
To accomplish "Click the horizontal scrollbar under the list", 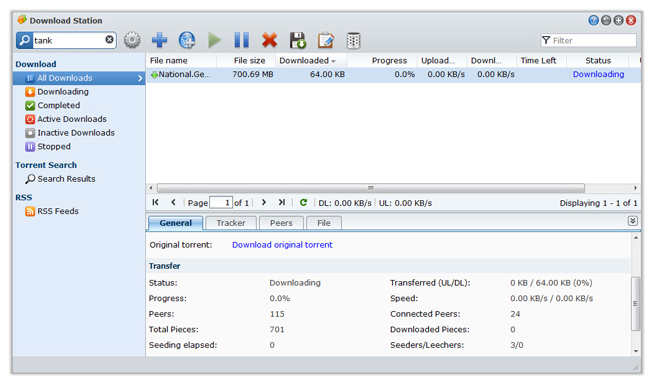I will 371,188.
